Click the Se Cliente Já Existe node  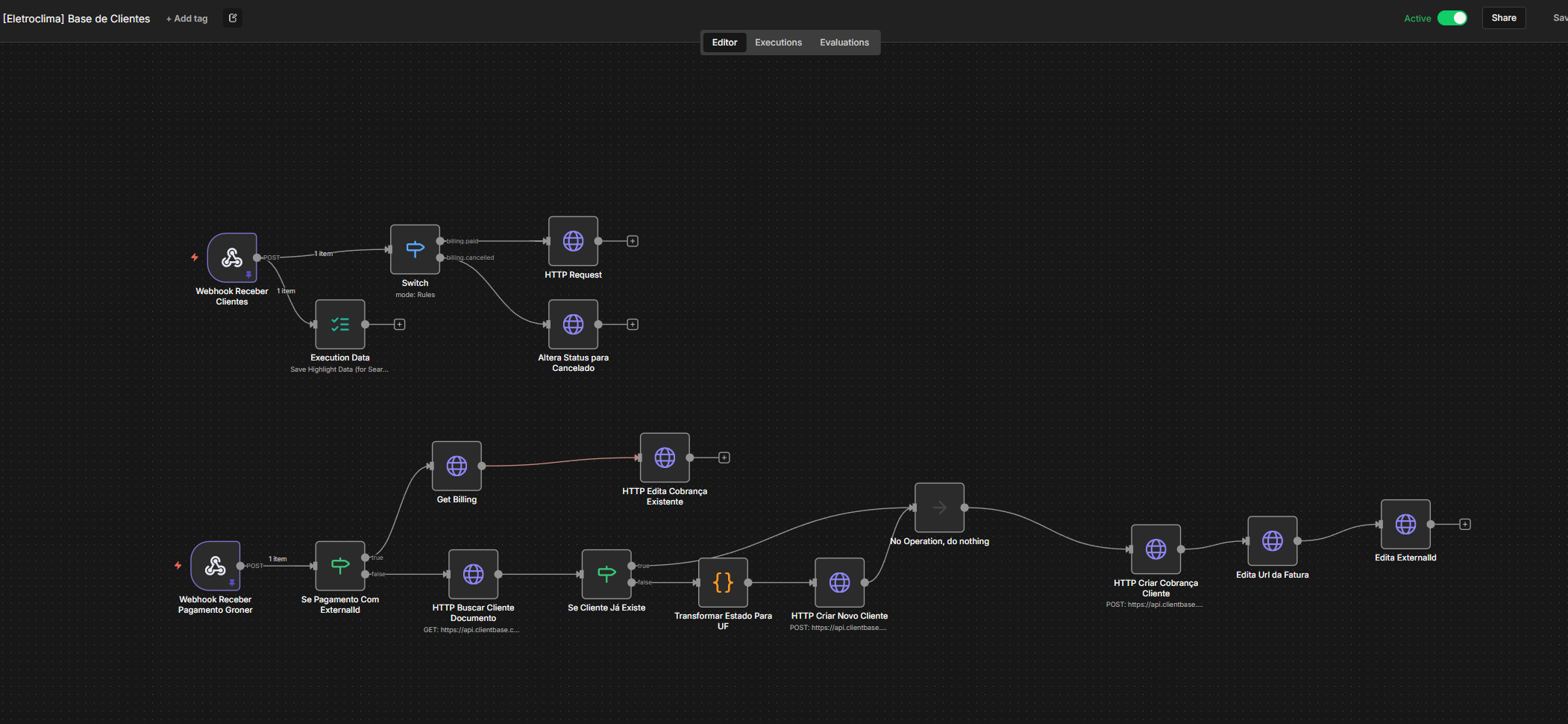pos(606,575)
